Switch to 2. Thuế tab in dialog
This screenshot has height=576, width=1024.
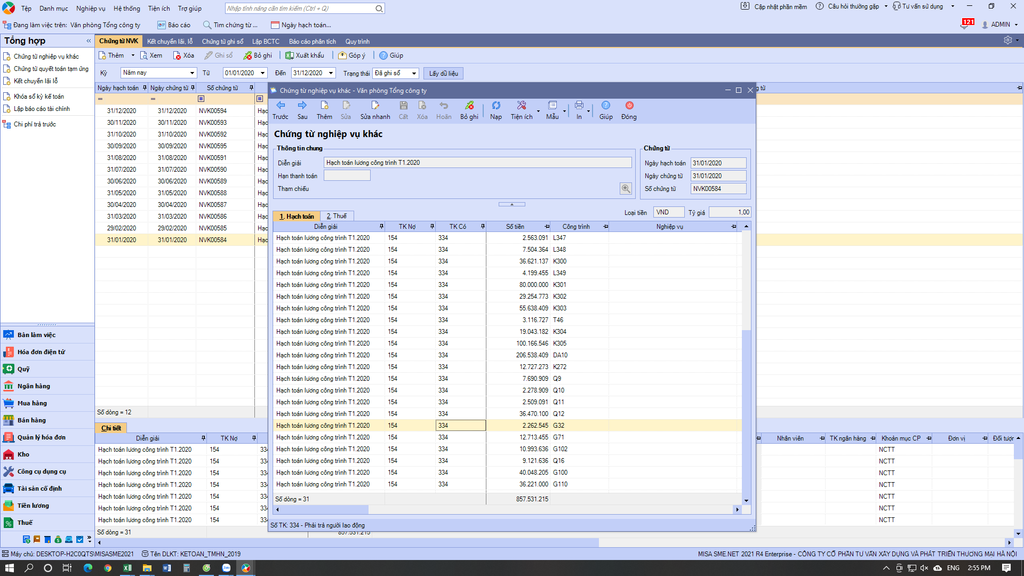tap(336, 216)
